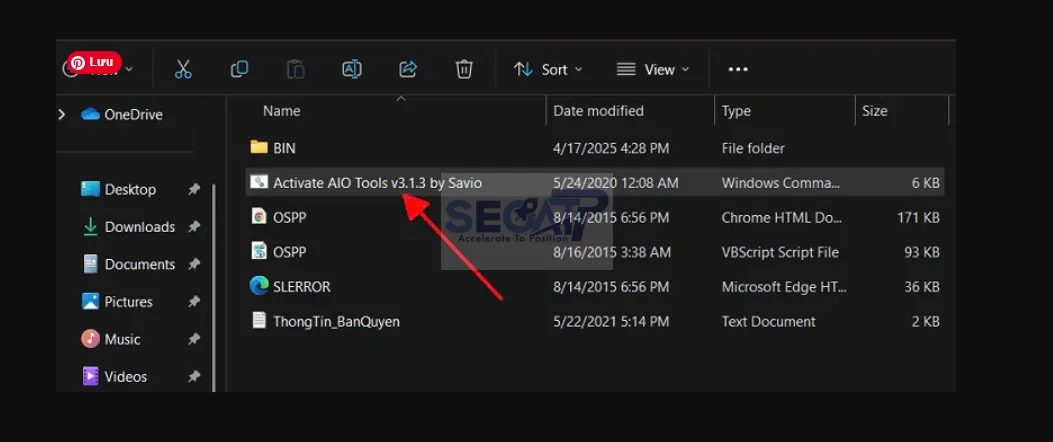Screen dimensions: 1053x442
Task: Click the Activate AIO Tools file icon
Action: point(259,182)
